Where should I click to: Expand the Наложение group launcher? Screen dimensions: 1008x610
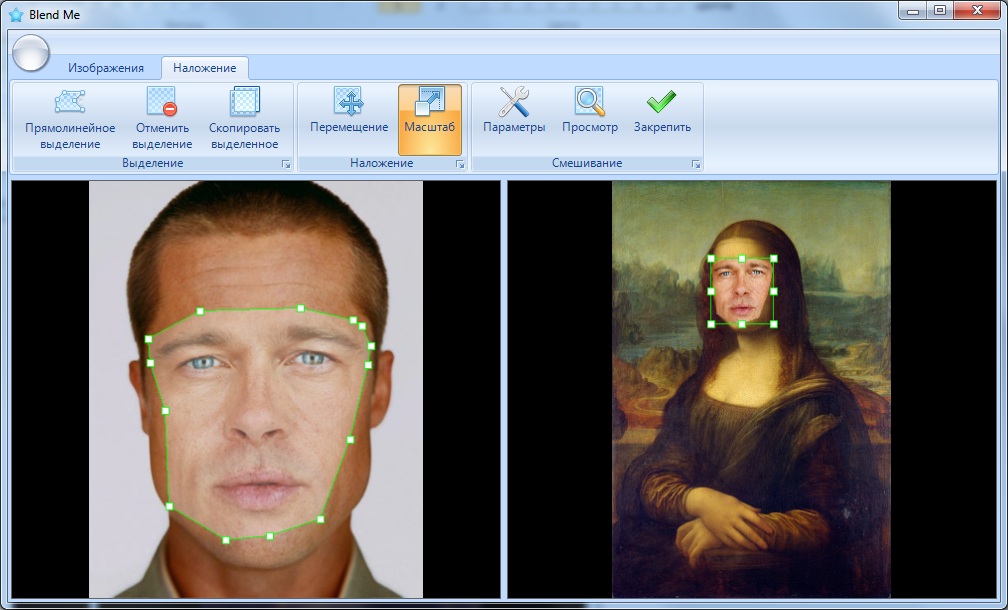[460, 163]
